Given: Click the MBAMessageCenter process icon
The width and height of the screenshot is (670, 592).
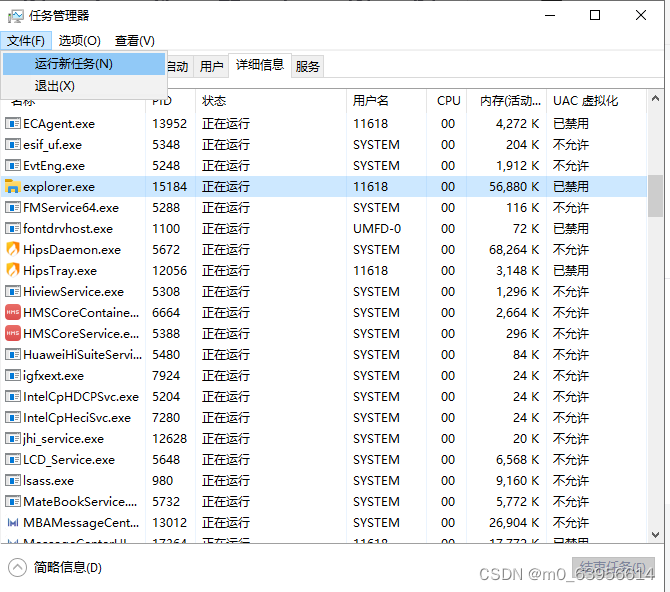Looking at the screenshot, I should tap(13, 522).
